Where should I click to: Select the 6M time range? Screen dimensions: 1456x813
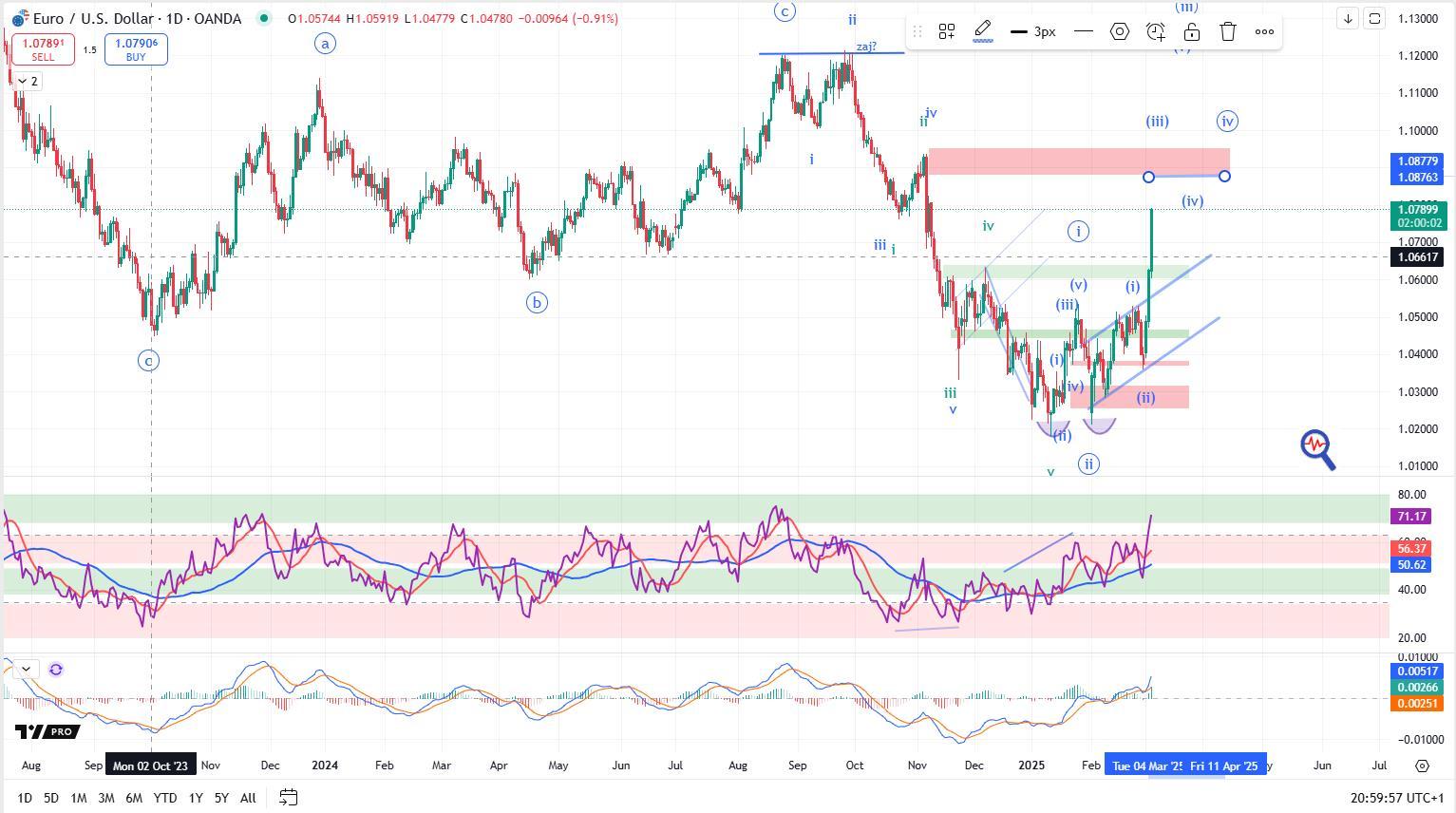(x=134, y=798)
